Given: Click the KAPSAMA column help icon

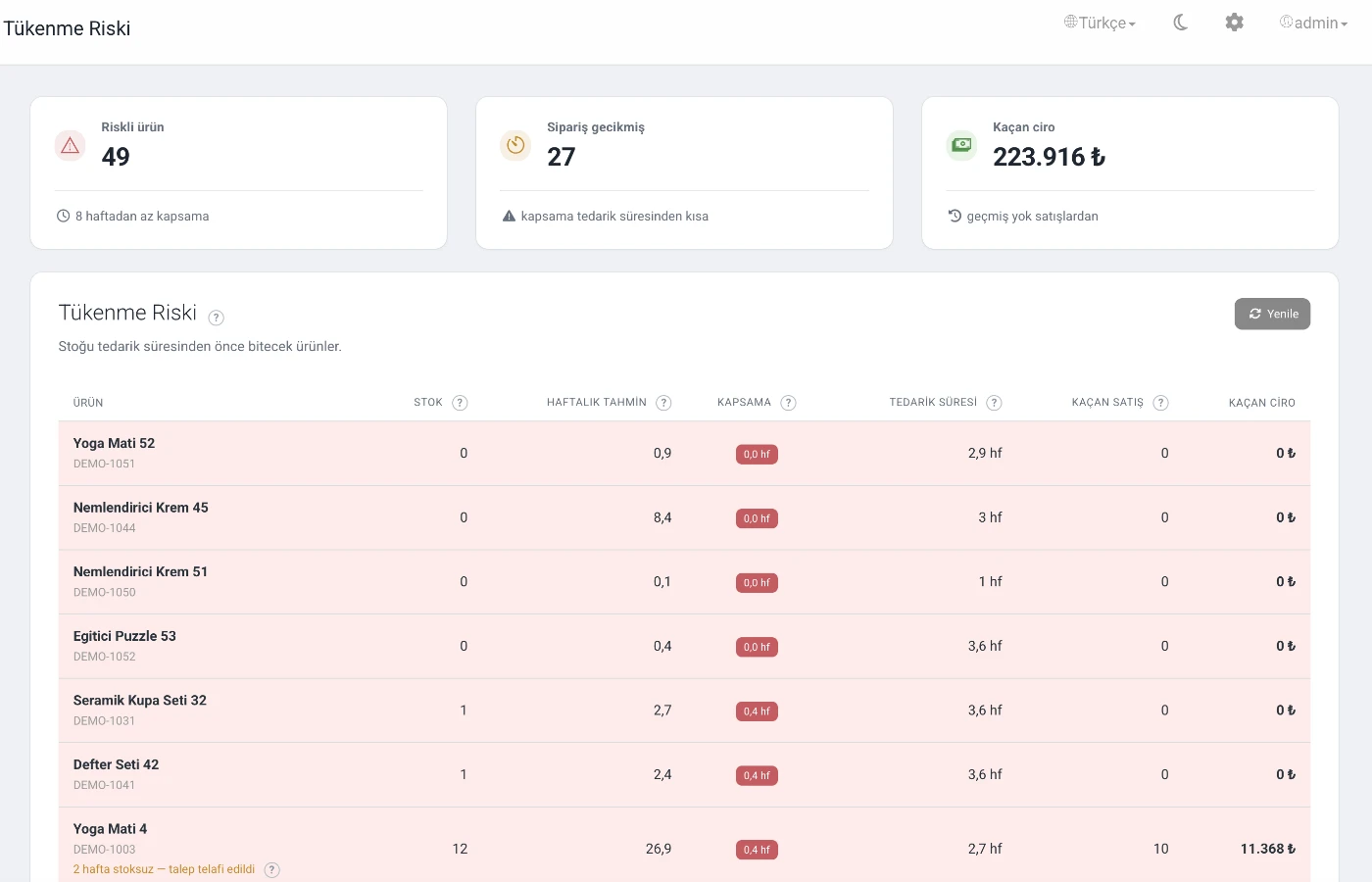Looking at the screenshot, I should pyautogui.click(x=788, y=403).
